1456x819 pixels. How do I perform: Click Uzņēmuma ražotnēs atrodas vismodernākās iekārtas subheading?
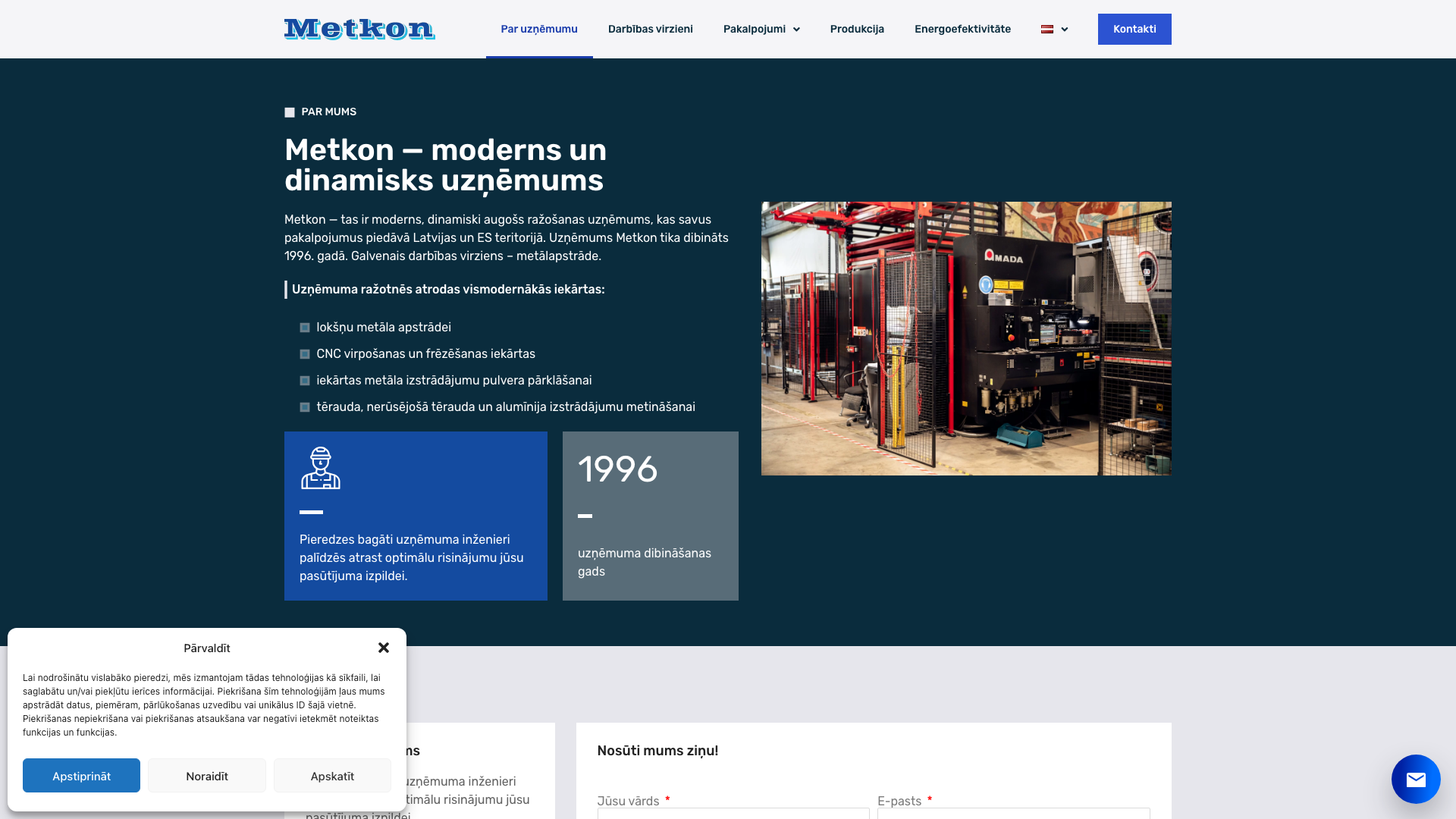pos(448,289)
